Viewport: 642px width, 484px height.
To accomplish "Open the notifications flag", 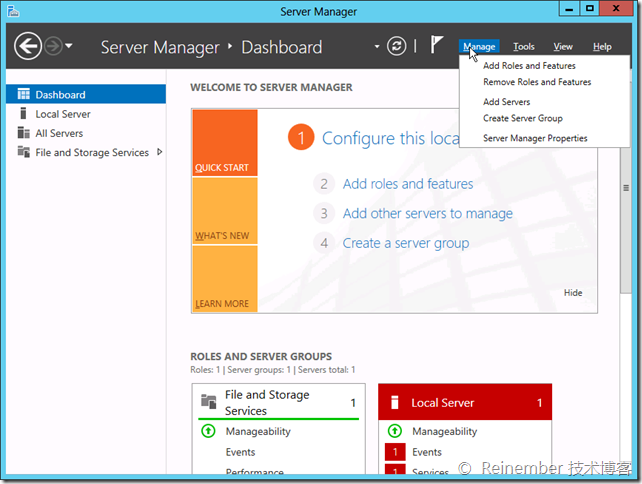I will tap(436, 46).
